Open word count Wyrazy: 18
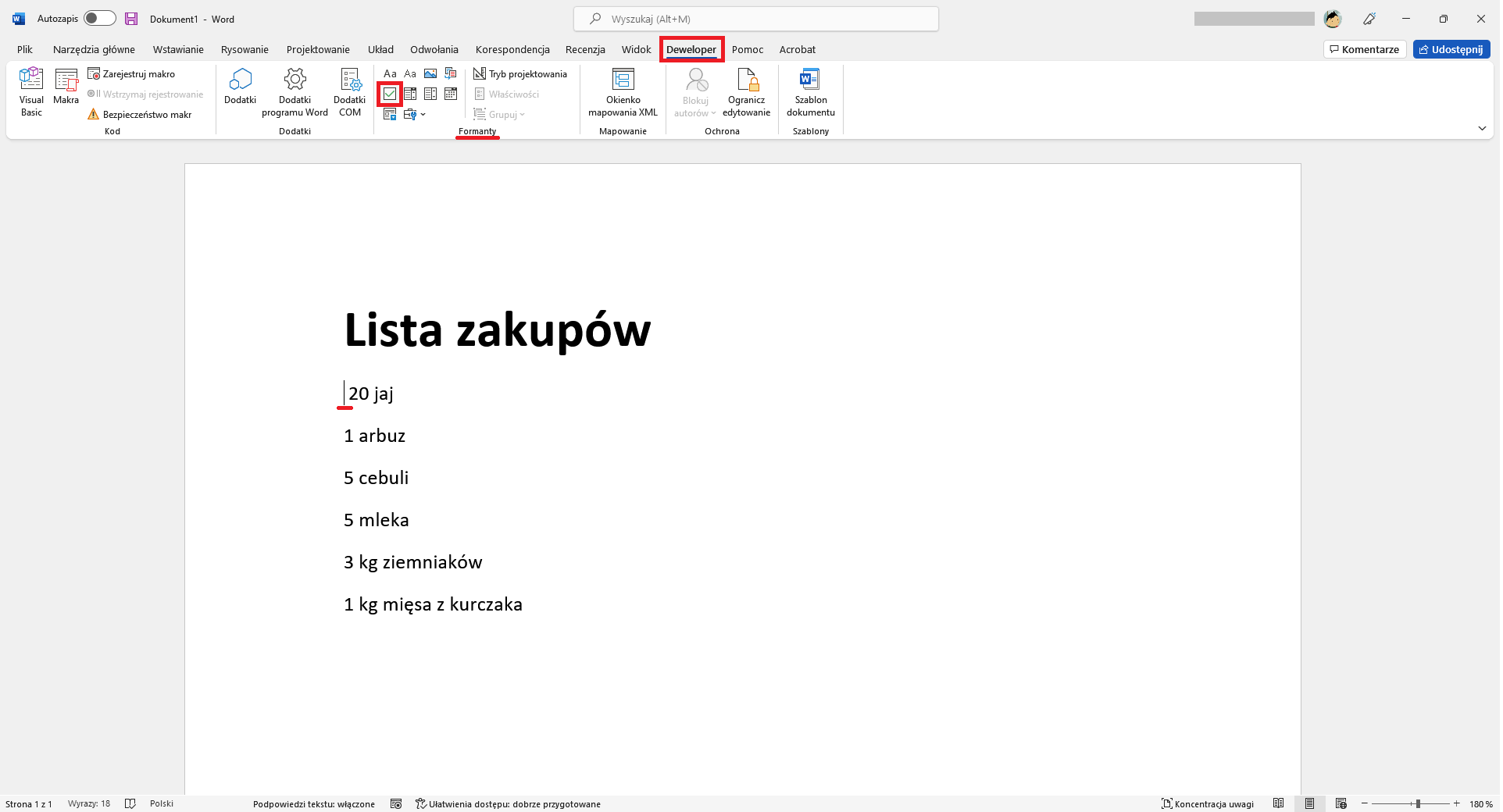Viewport: 1503px width, 812px height. 89,803
